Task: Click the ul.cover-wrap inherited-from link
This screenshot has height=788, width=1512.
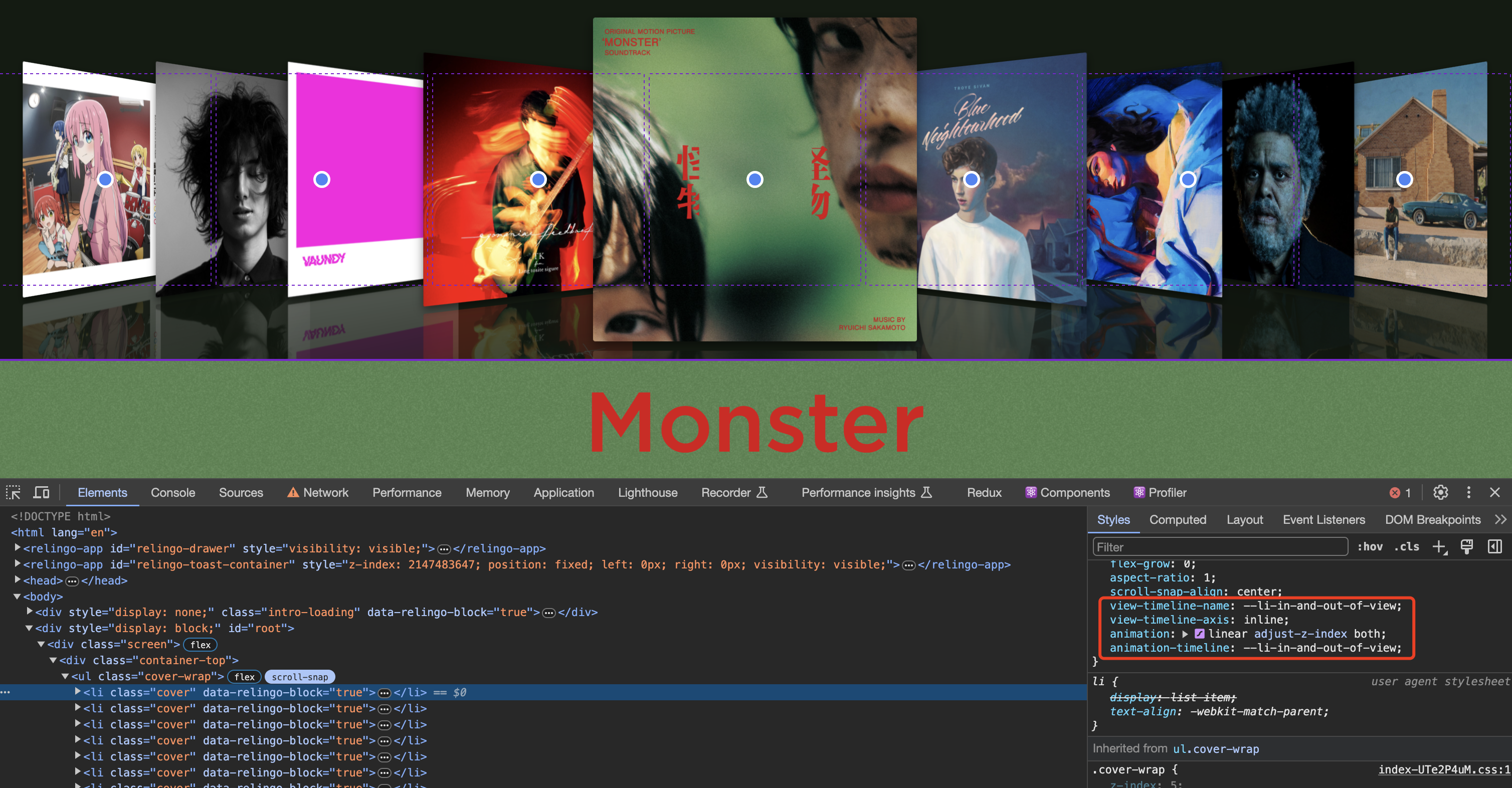Action: tap(1216, 749)
